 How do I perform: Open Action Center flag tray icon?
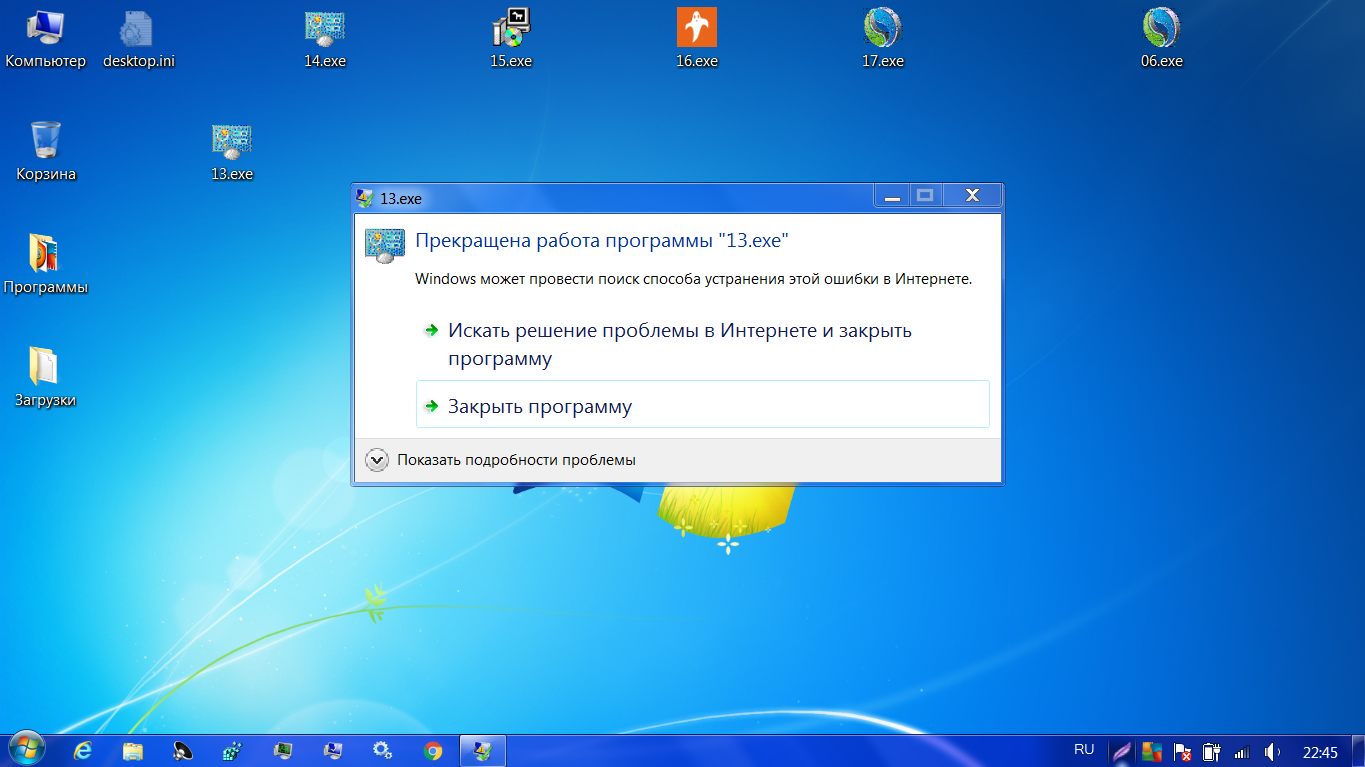[x=1181, y=752]
